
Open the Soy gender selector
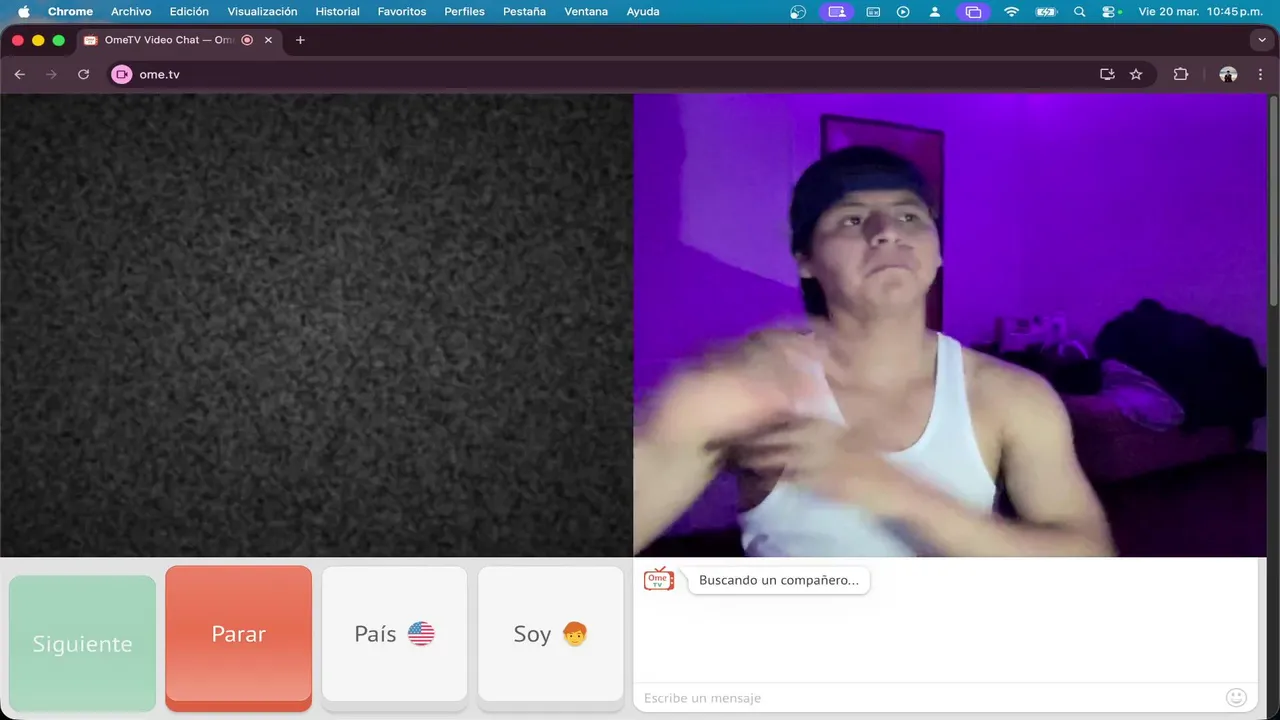tap(550, 634)
